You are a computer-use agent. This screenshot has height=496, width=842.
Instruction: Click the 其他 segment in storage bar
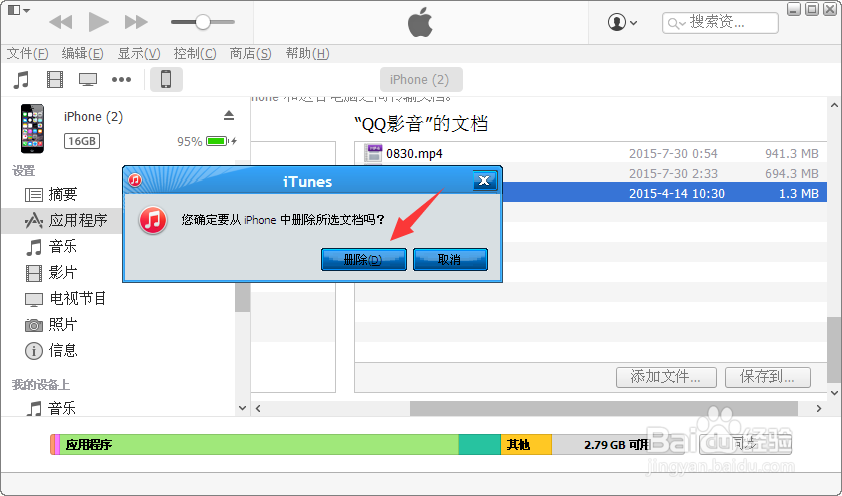tap(526, 444)
